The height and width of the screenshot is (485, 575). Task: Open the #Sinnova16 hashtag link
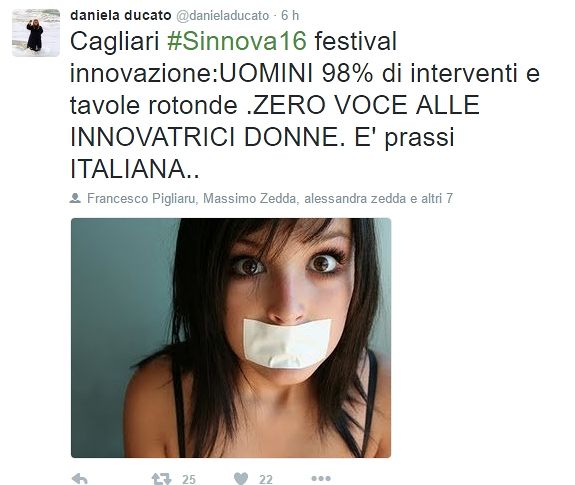pyautogui.click(x=237, y=41)
